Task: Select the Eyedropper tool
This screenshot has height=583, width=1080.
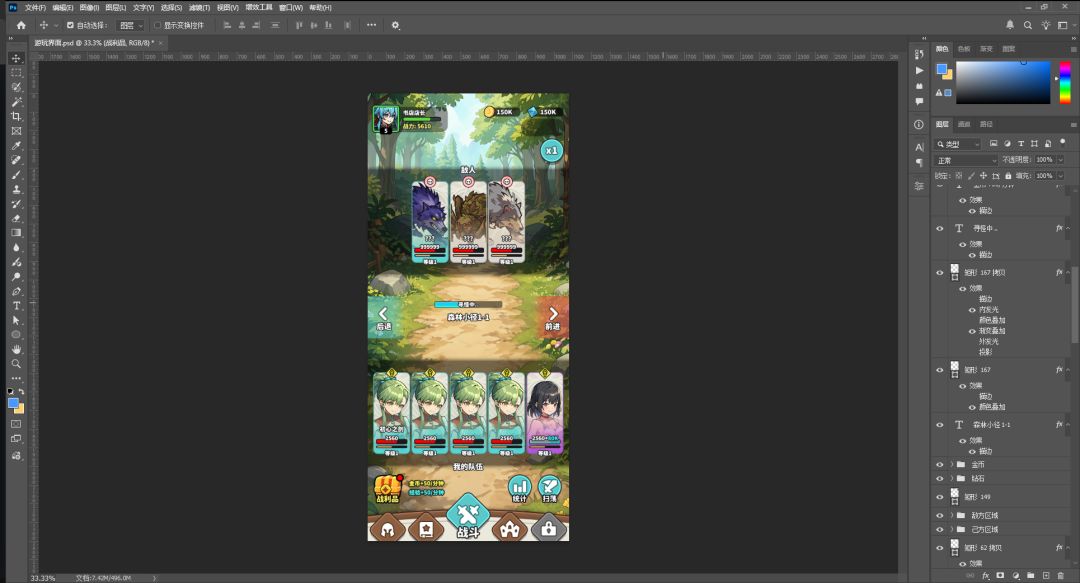Action: pos(16,145)
